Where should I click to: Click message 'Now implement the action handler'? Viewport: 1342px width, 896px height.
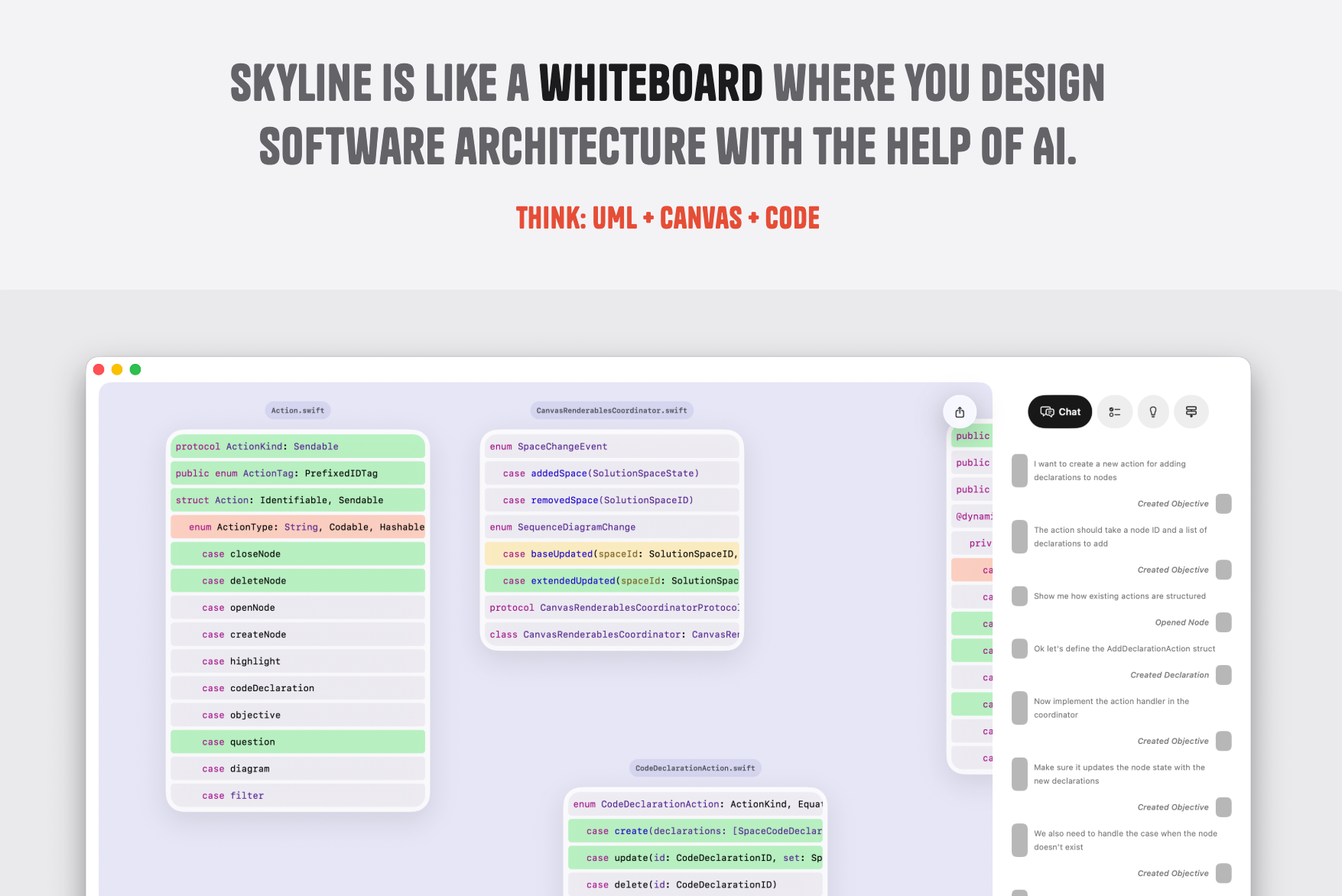(1111, 708)
